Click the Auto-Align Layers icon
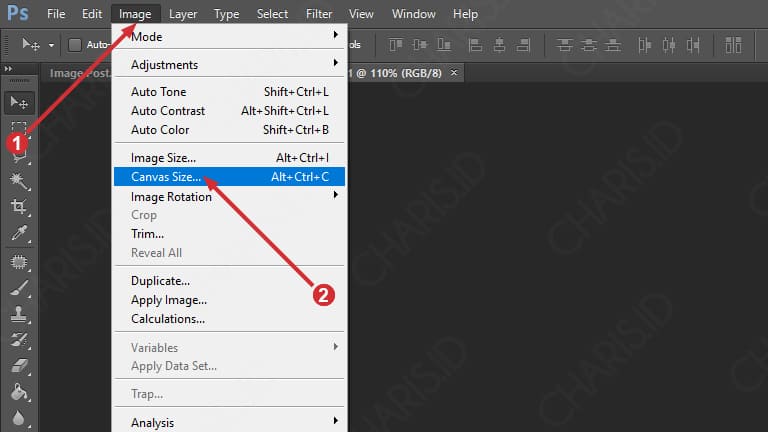 pyautogui.click(x=733, y=45)
